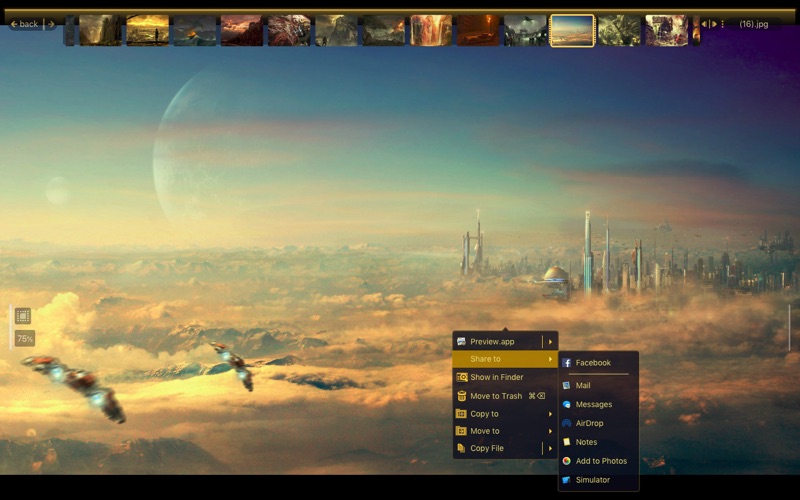Screen dimensions: 800x500
Task: Open the three-dot options by the filename
Action: pyautogui.click(x=722, y=24)
